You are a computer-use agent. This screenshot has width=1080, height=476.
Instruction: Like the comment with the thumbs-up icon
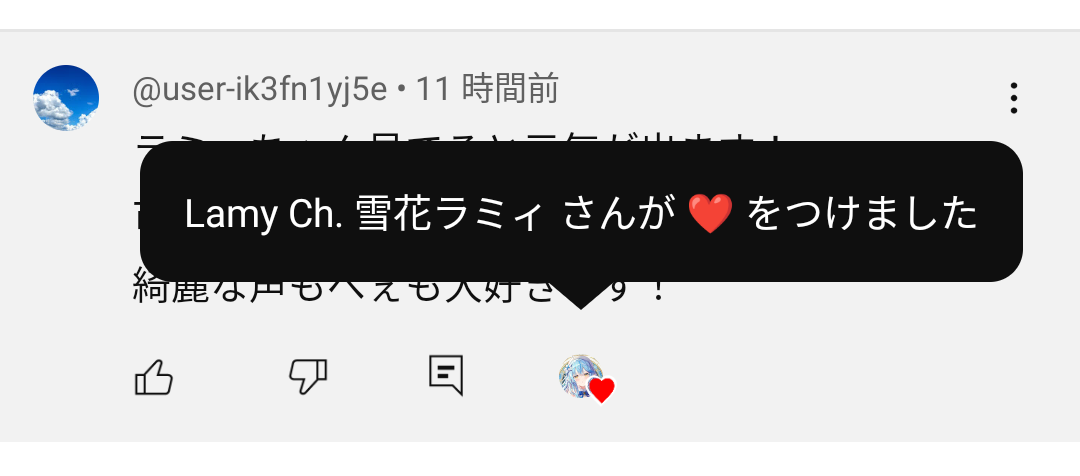tap(154, 377)
